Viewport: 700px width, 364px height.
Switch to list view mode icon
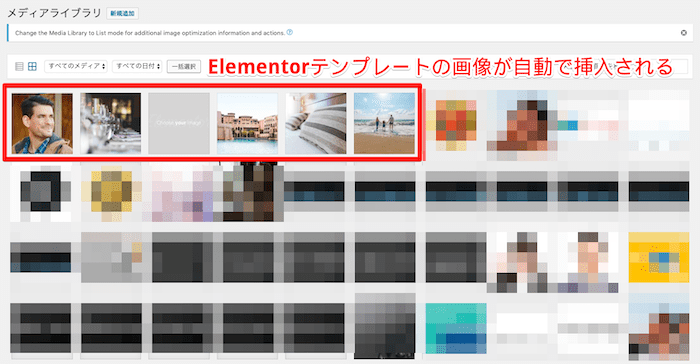[19, 67]
